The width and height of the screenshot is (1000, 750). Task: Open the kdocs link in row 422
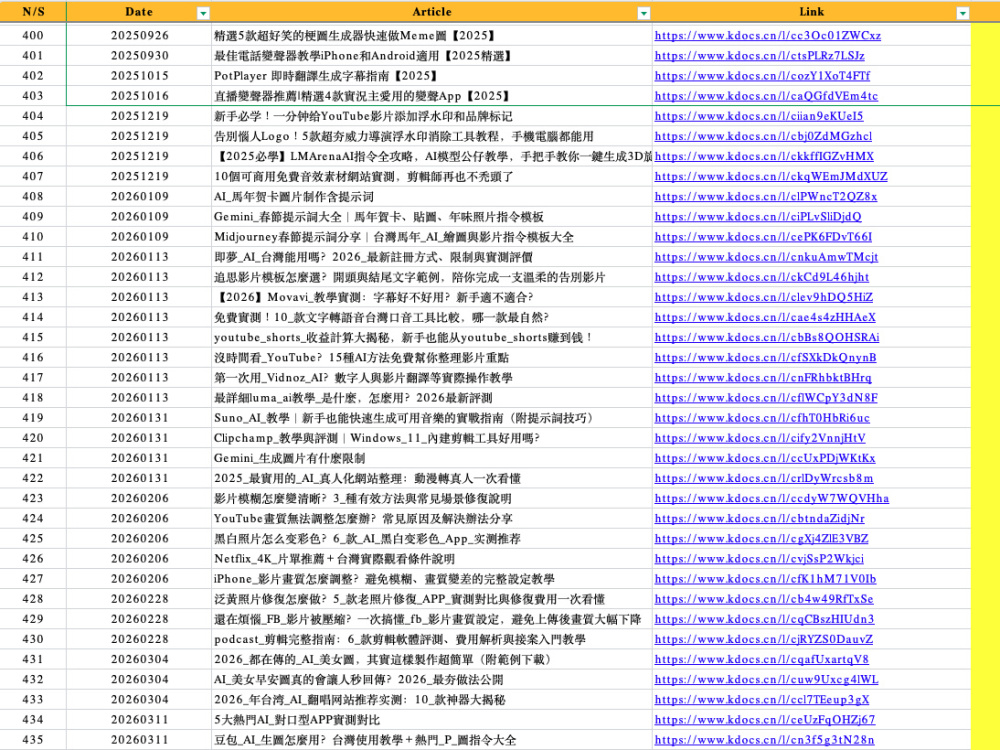click(x=764, y=478)
